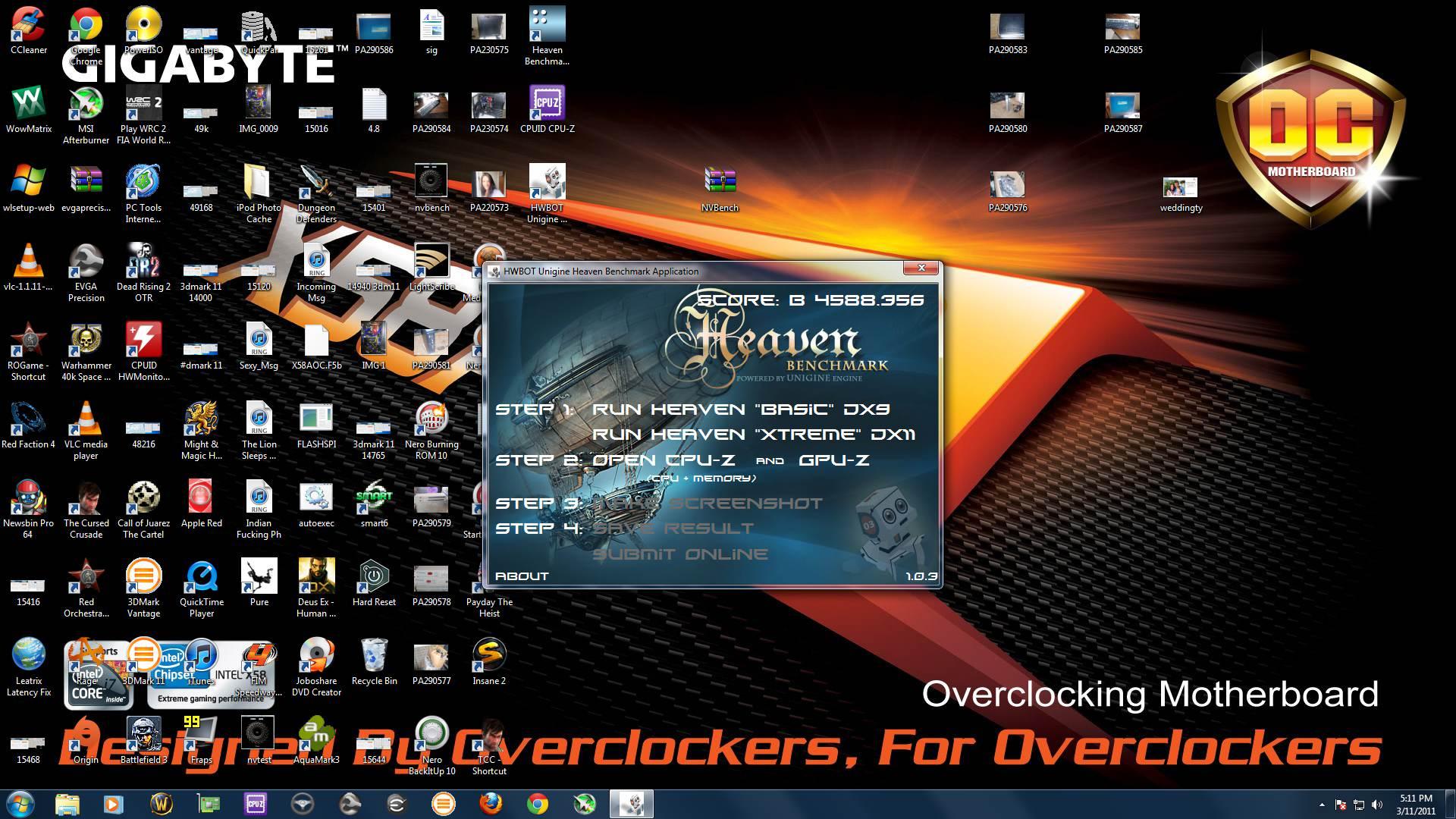Select the PA290583 image thumbnail
Image resolution: width=1456 pixels, height=819 pixels.
point(1008,34)
